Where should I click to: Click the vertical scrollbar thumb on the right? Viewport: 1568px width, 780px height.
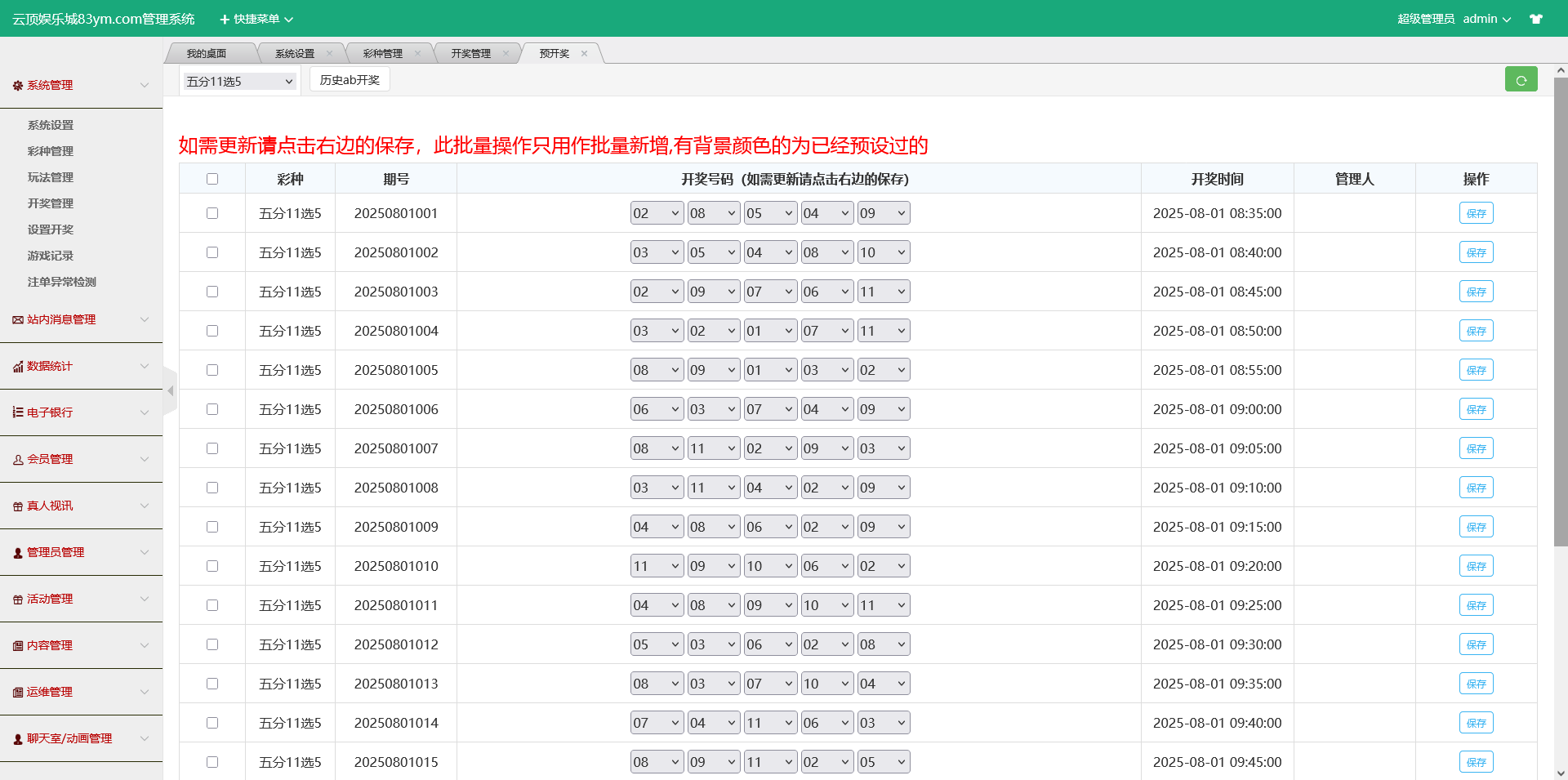click(x=1561, y=310)
